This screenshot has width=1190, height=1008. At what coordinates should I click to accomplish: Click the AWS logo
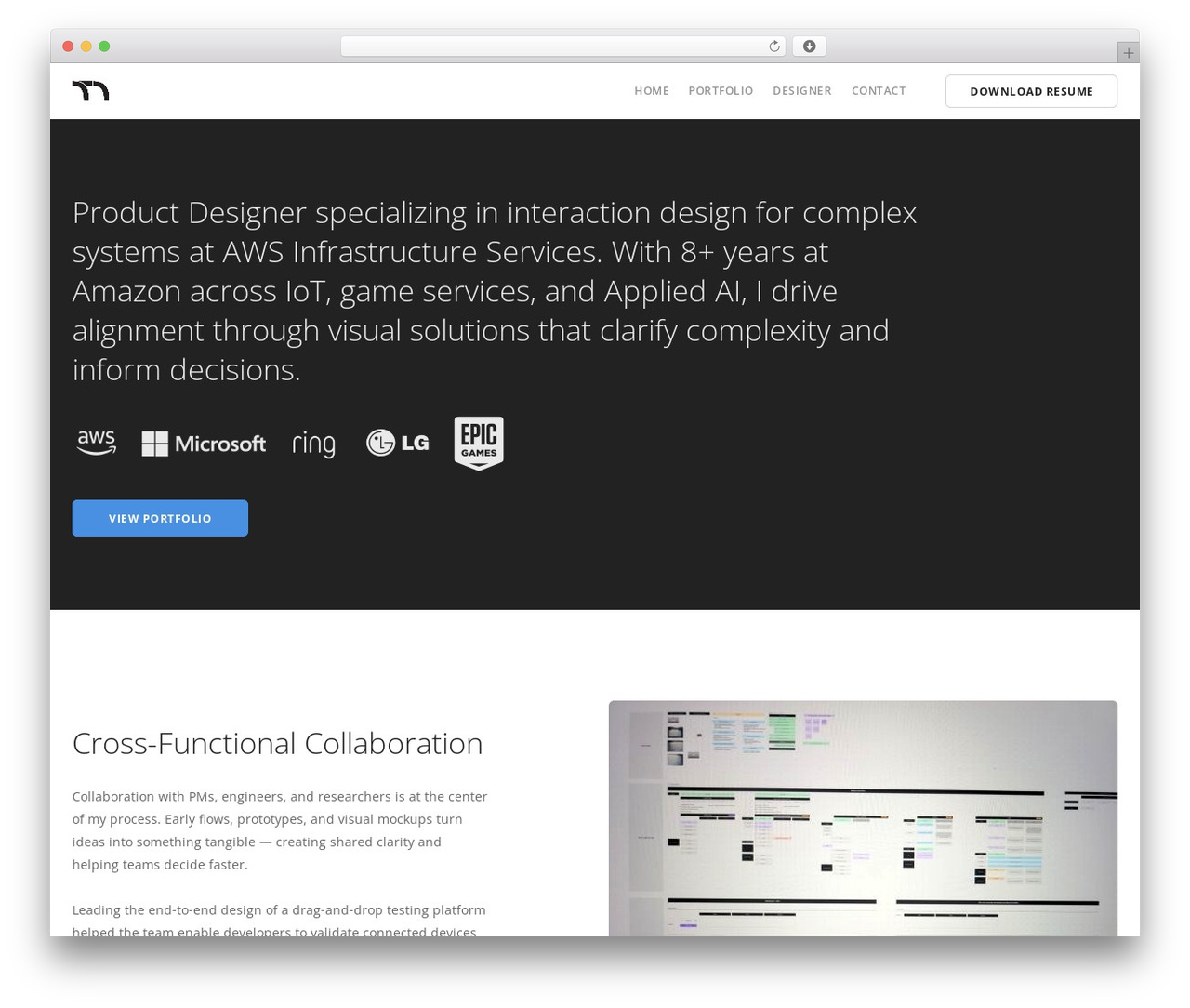(97, 443)
